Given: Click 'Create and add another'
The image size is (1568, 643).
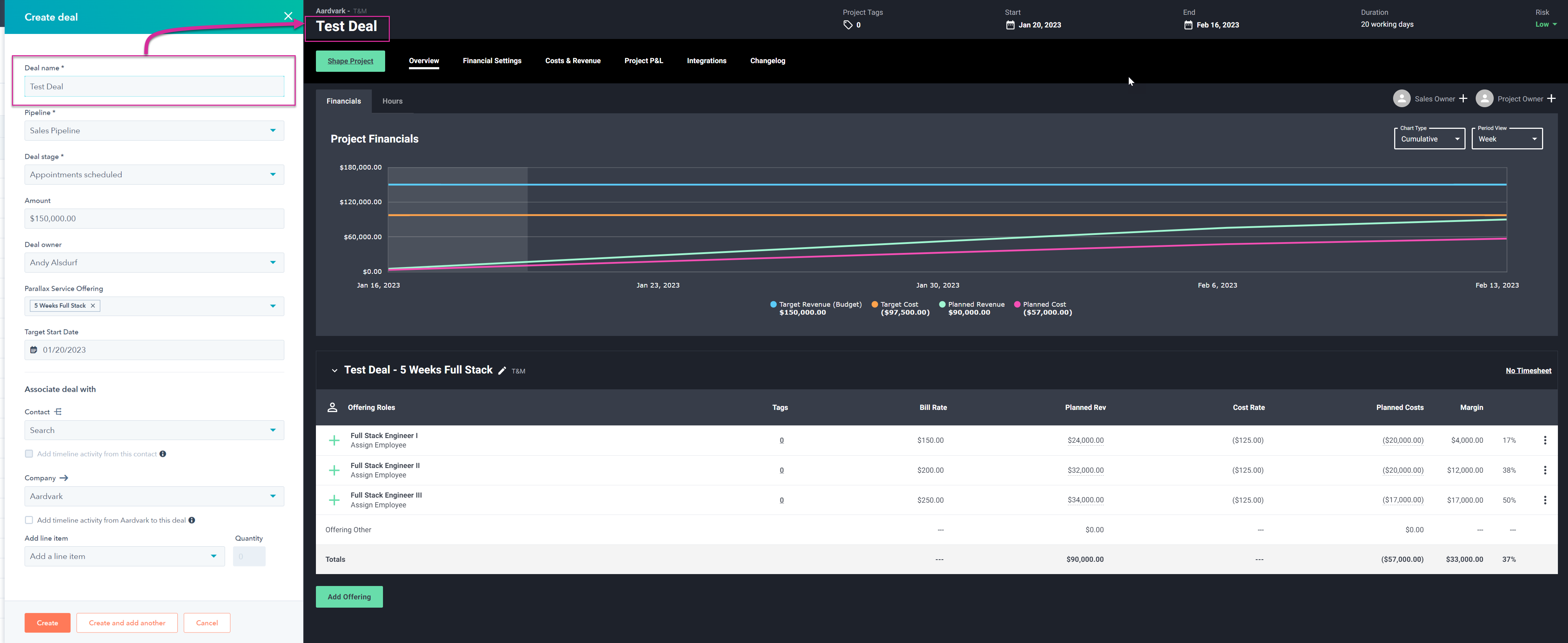Looking at the screenshot, I should [x=127, y=622].
